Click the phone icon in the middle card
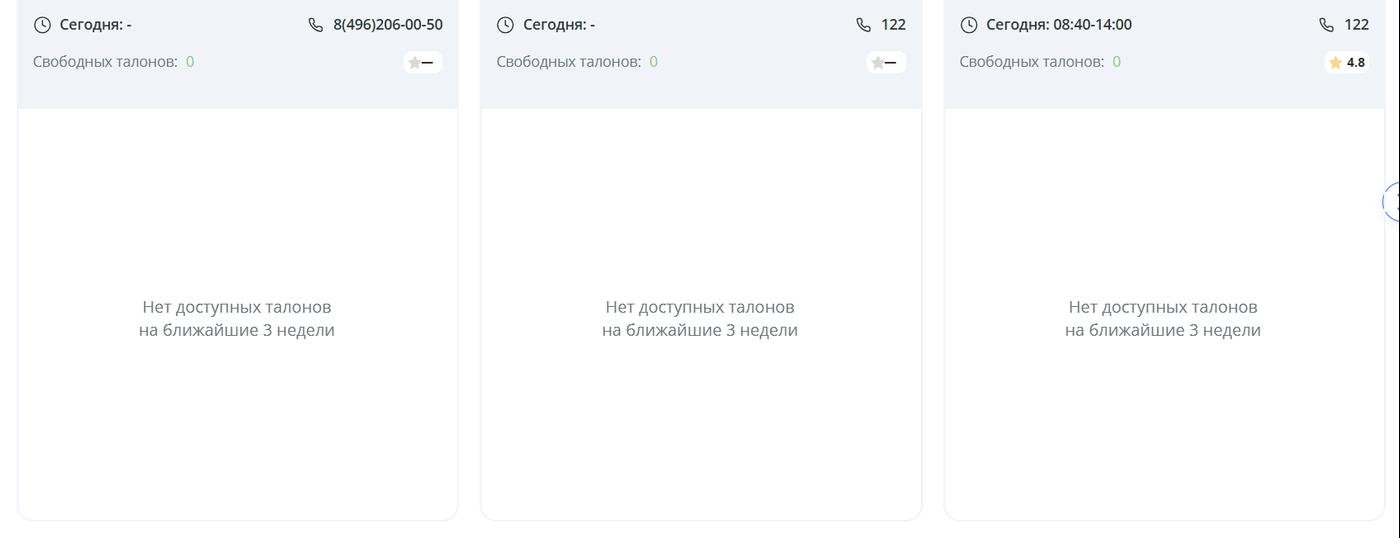 coord(864,25)
